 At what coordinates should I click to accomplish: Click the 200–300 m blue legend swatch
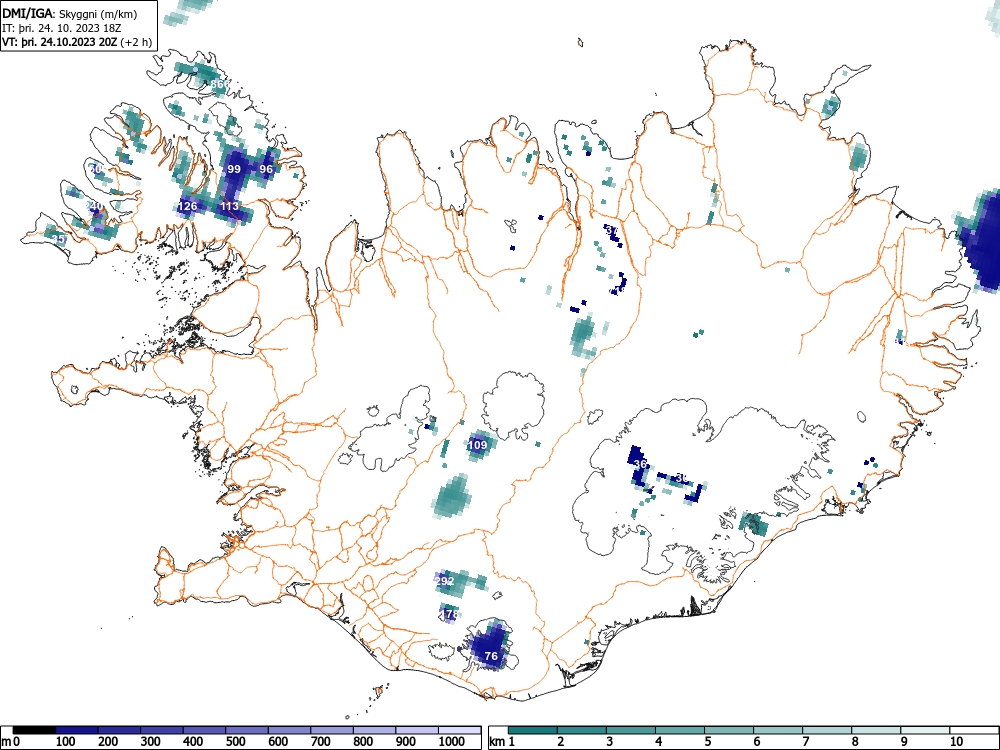point(119,730)
